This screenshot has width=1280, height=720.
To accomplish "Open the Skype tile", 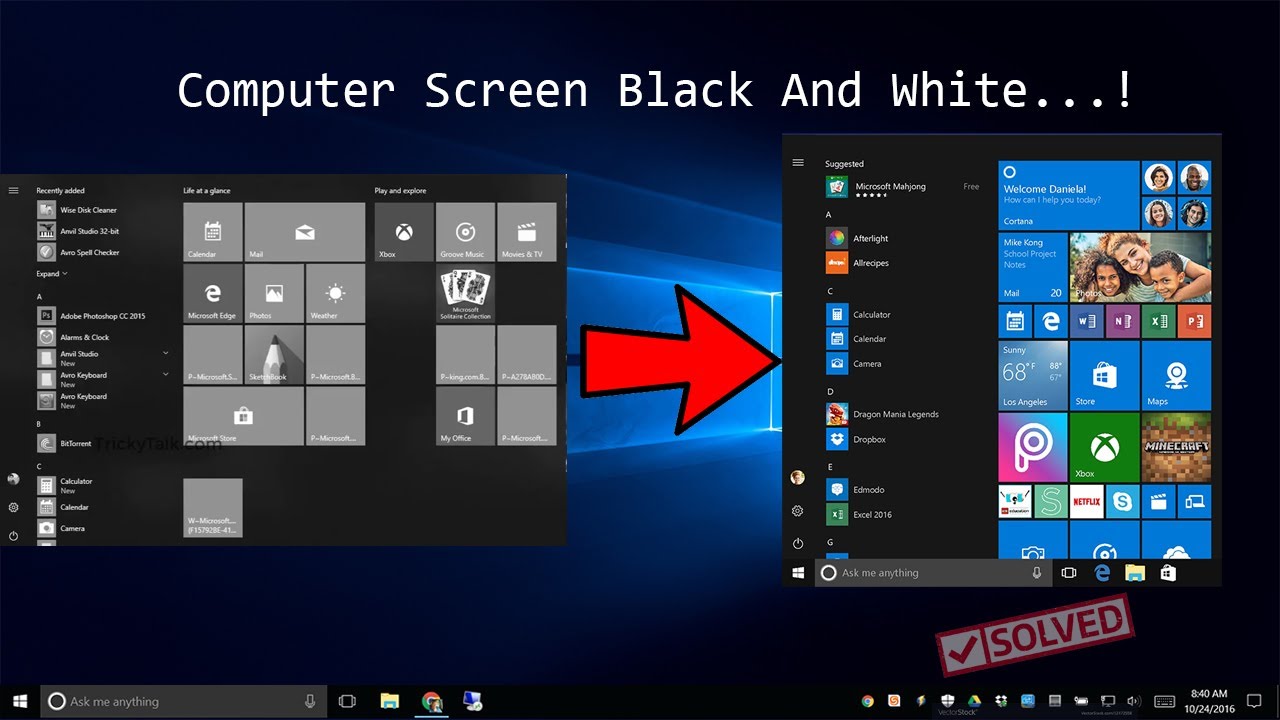I will click(x=1122, y=501).
